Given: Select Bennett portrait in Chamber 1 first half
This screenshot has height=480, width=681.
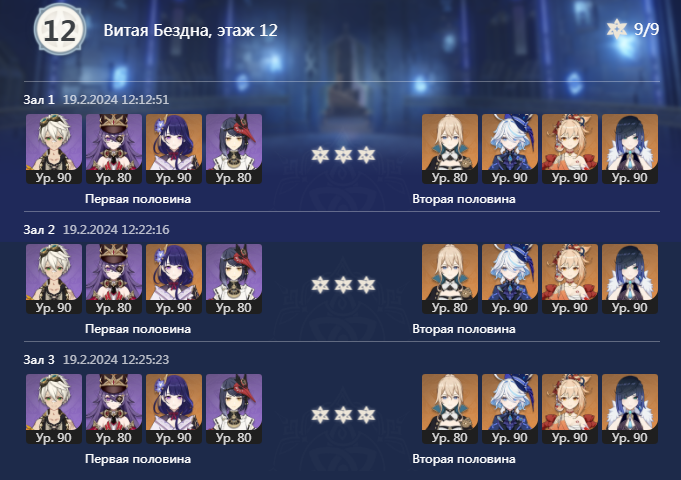Looking at the screenshot, I should pyautogui.click(x=54, y=149).
